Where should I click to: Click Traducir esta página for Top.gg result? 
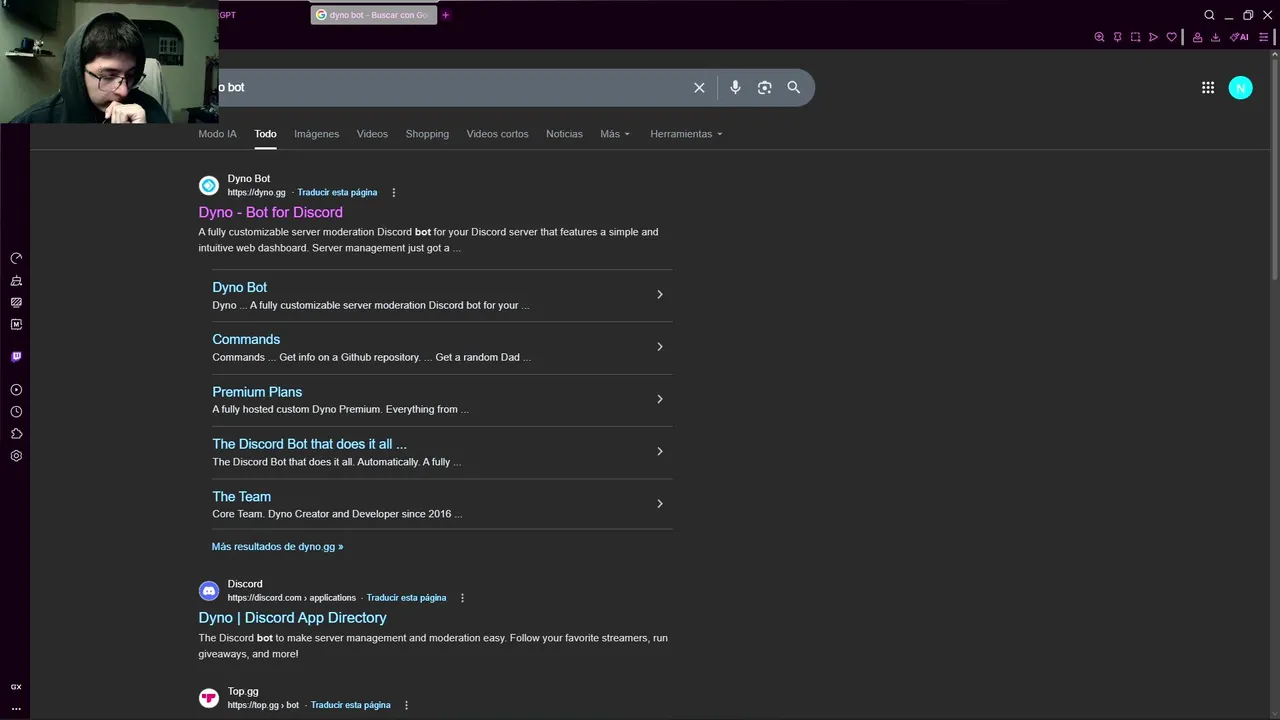tap(350, 705)
